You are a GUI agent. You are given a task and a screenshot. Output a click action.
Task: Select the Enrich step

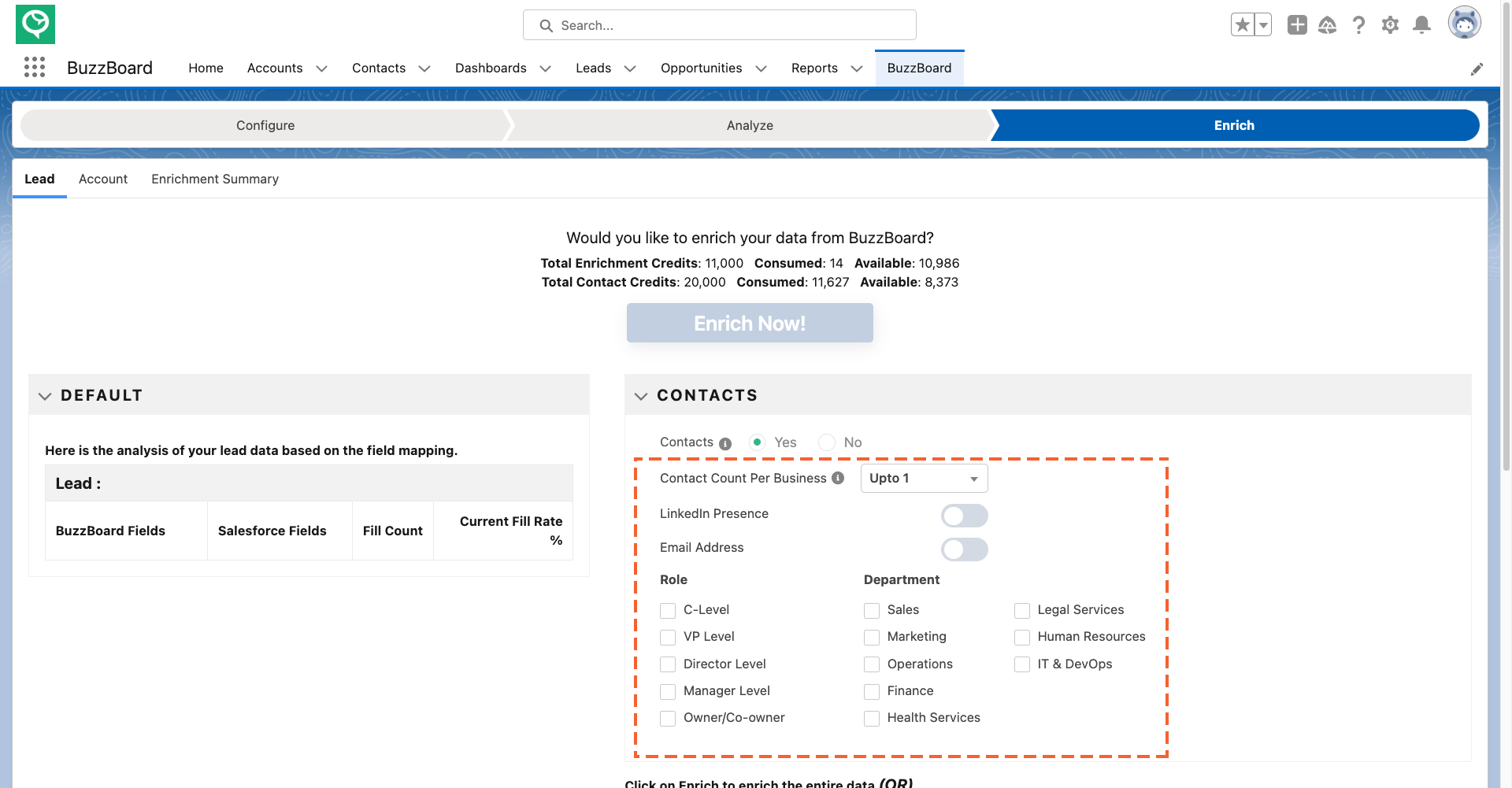[1234, 125]
